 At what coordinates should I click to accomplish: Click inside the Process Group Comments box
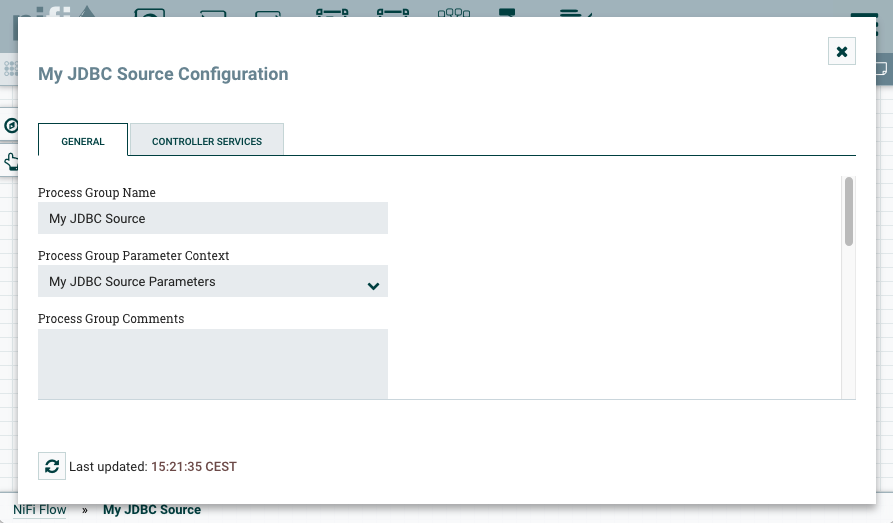pyautogui.click(x=212, y=364)
